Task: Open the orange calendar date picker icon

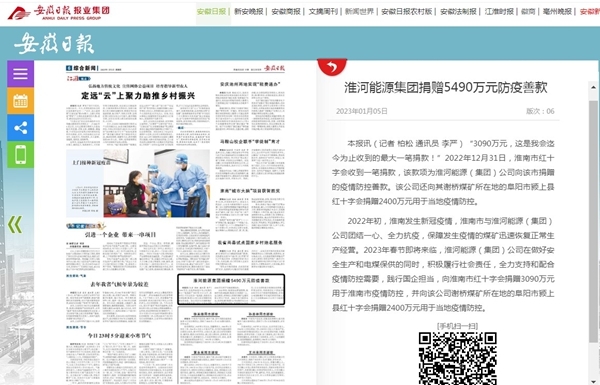Action: click(20, 101)
